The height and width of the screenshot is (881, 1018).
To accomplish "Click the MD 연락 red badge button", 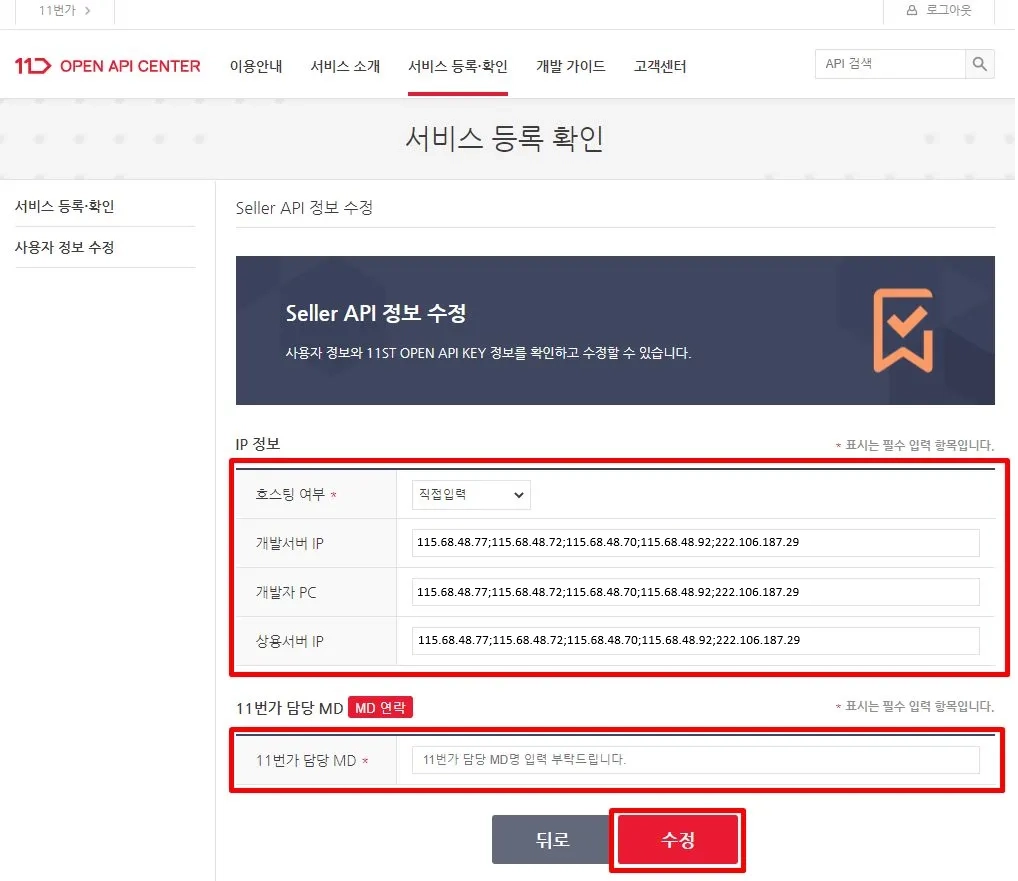I will tap(380, 707).
